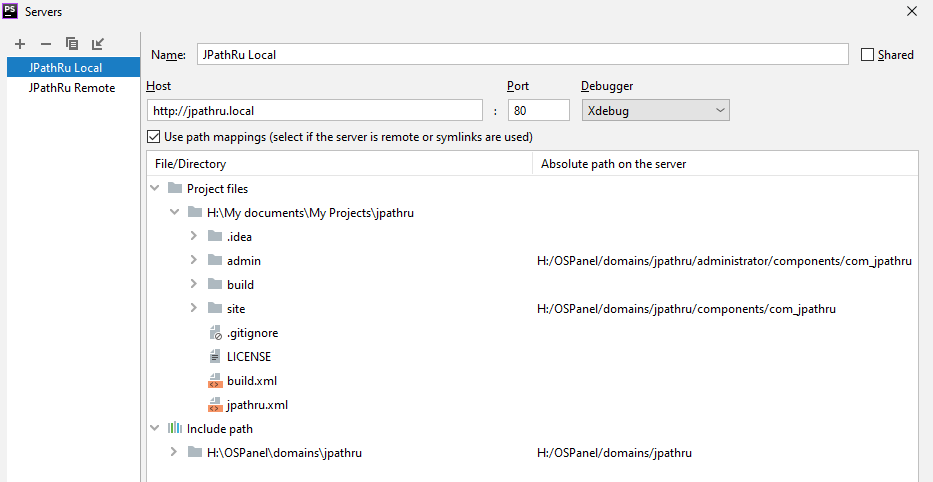Click the Port field showing 80

pyautogui.click(x=539, y=110)
